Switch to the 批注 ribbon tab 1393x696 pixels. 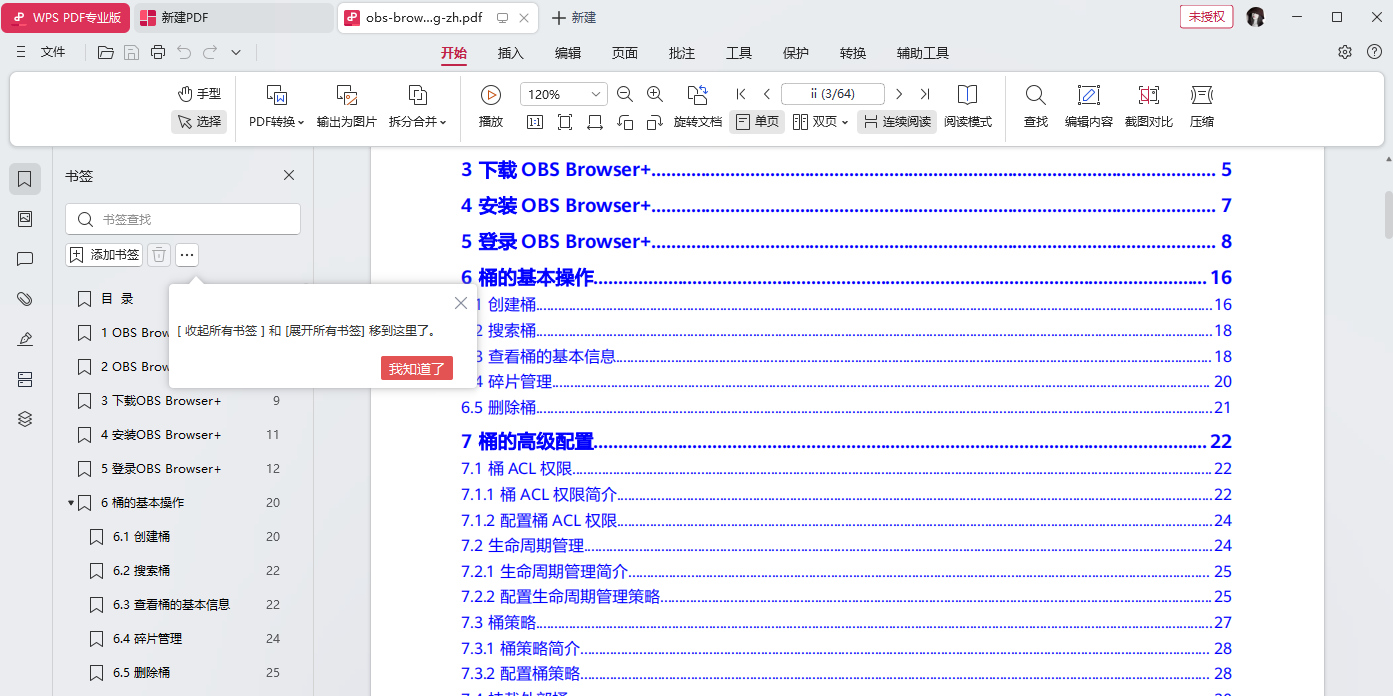coord(682,53)
